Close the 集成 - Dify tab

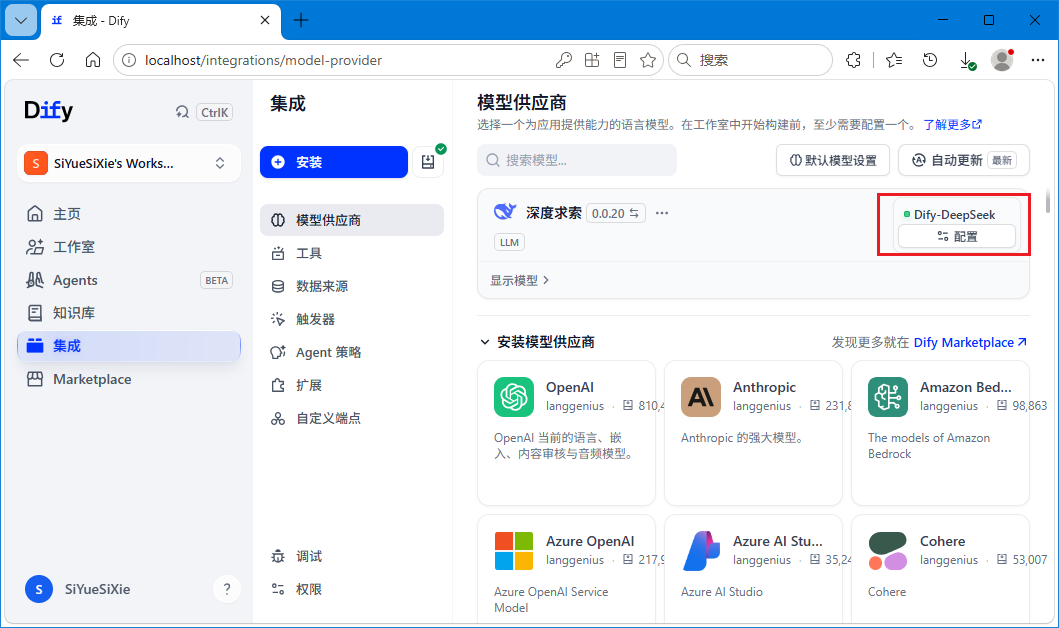coord(265,20)
